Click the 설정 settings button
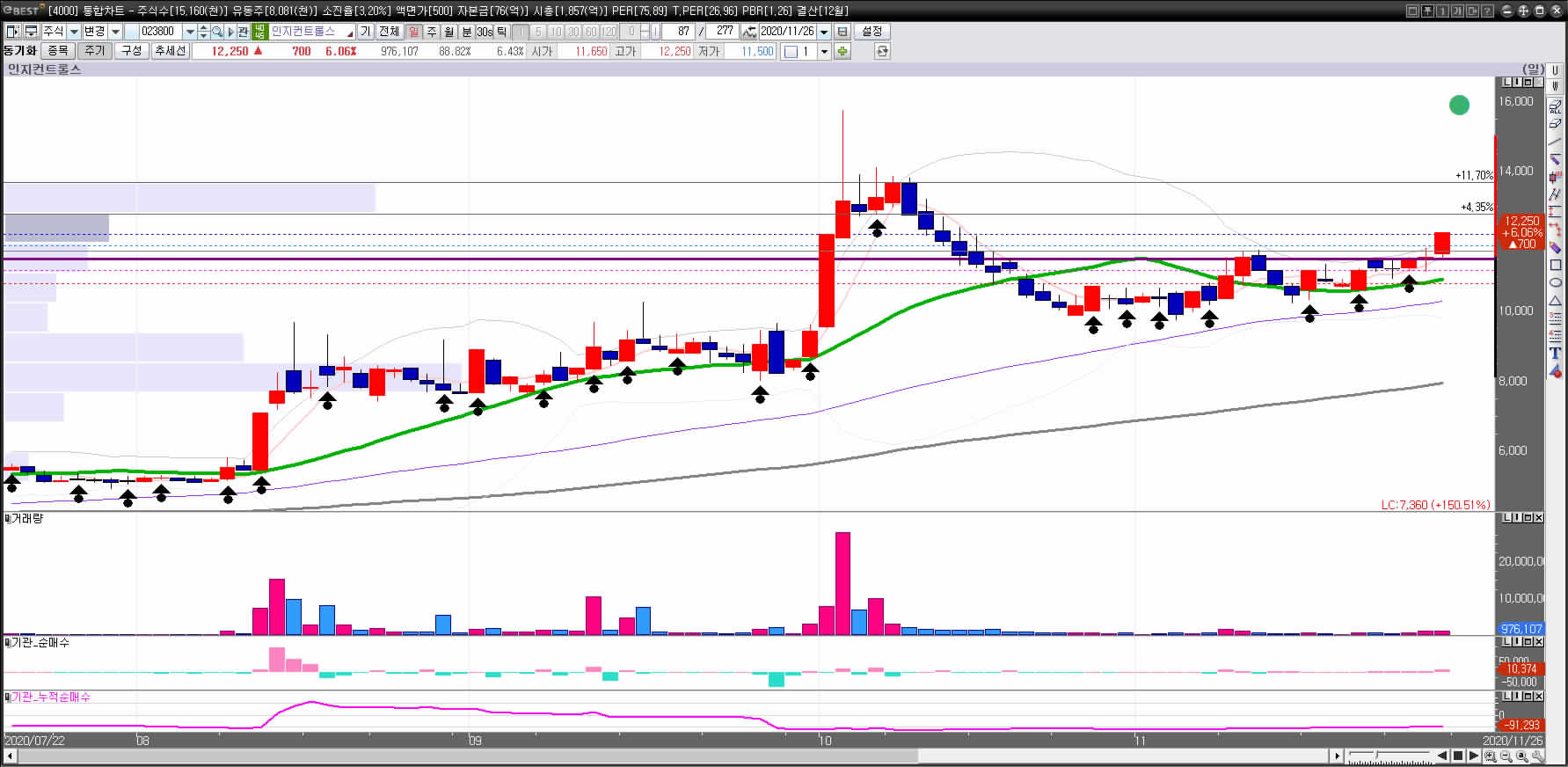The image size is (1568, 767). tap(872, 31)
